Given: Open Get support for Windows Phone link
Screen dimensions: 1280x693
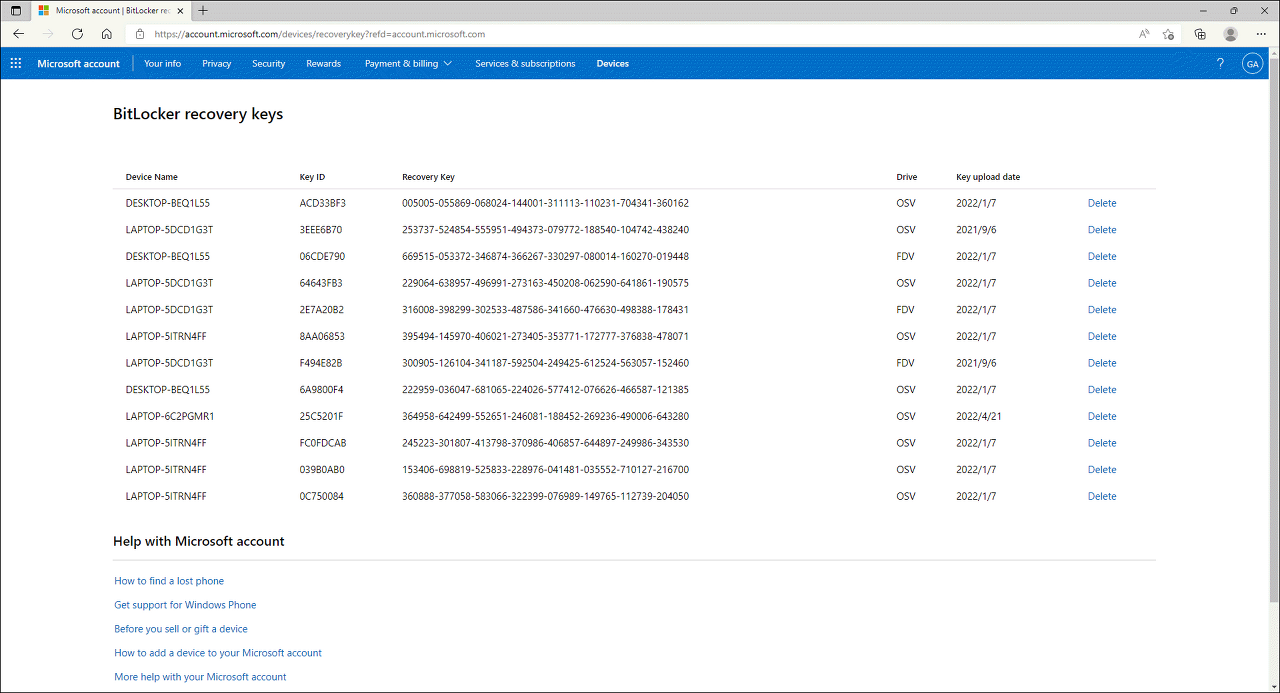Looking at the screenshot, I should pos(185,605).
